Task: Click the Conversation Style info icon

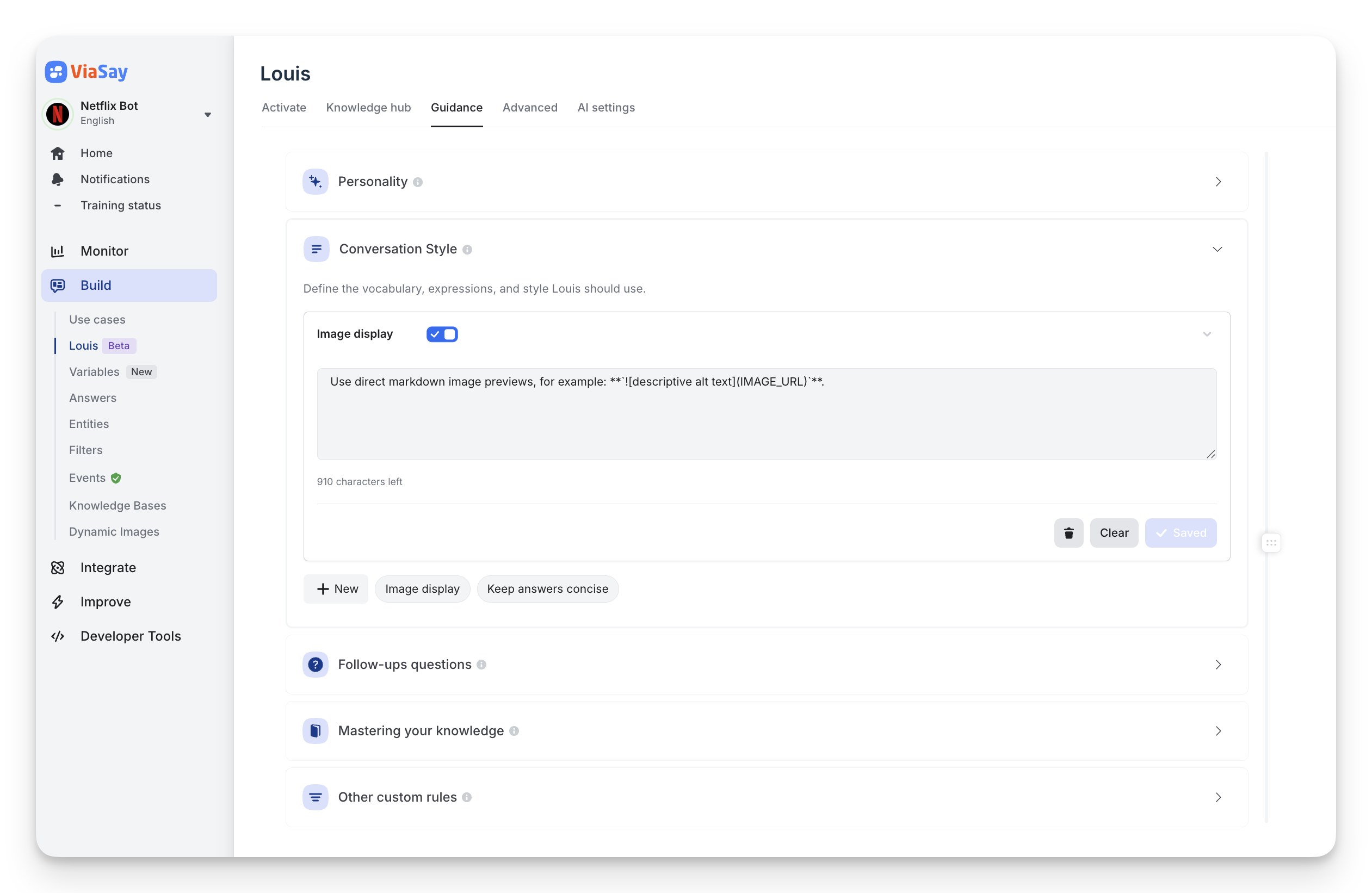Action: coord(467,250)
